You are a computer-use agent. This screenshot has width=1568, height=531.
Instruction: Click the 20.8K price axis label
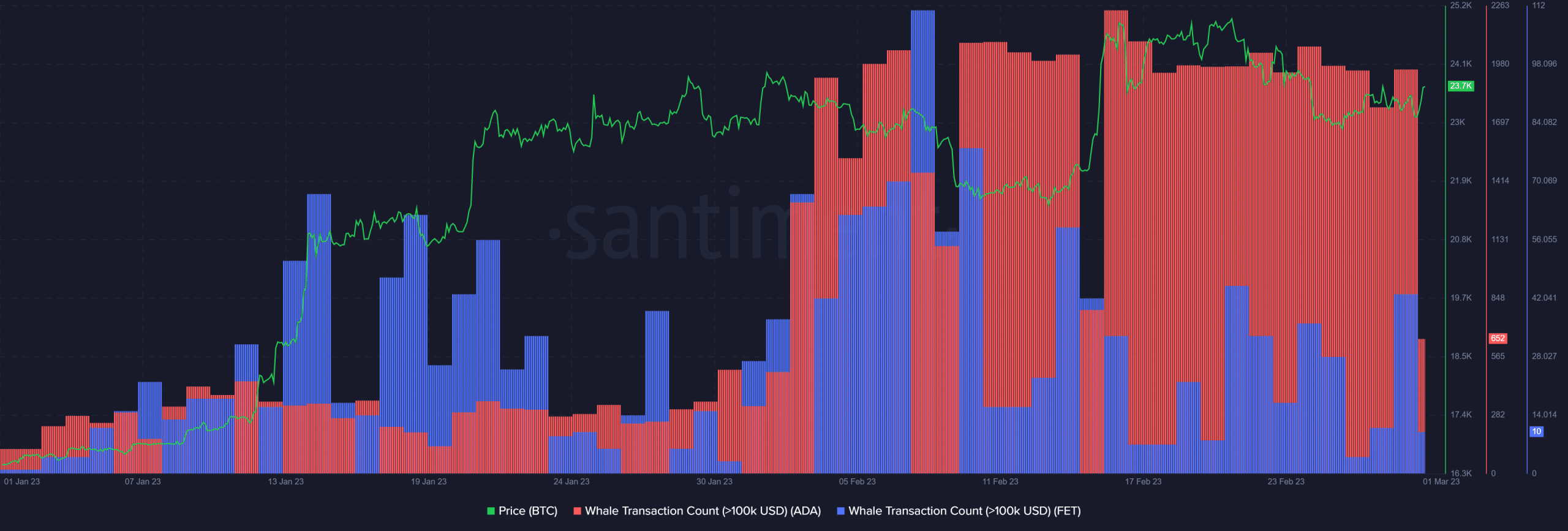pos(1461,239)
